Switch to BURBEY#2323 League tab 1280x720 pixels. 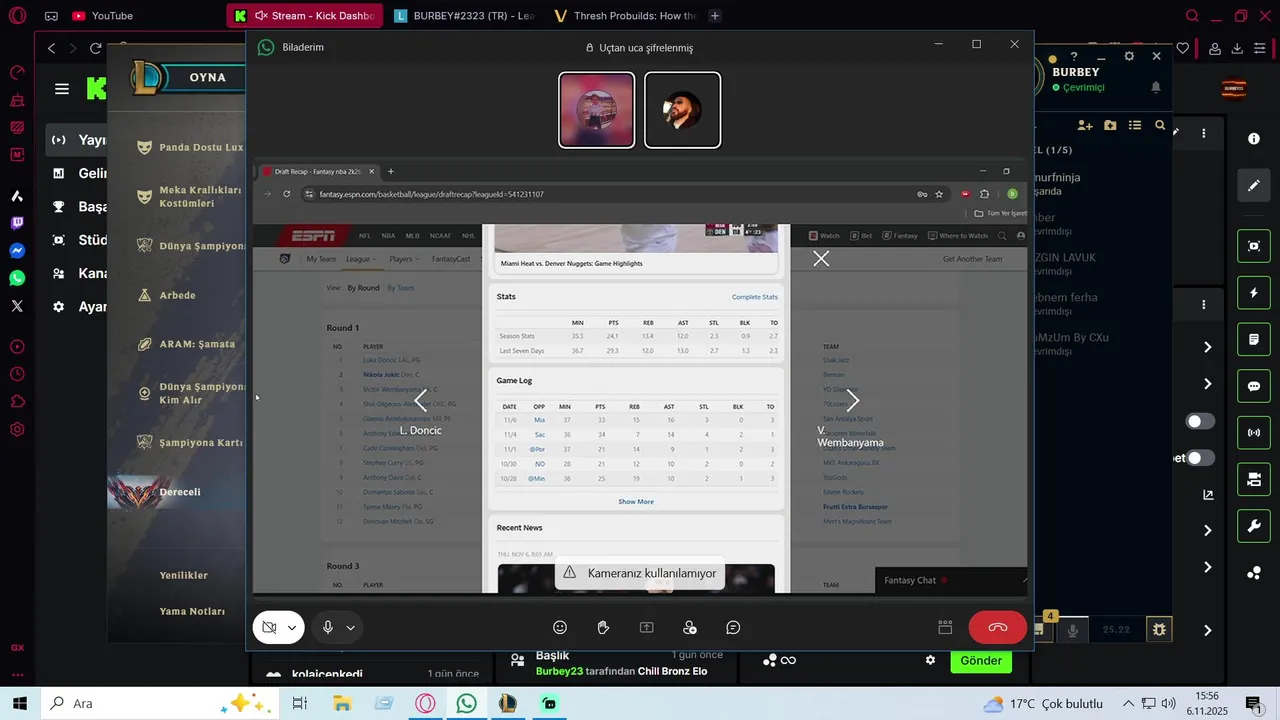pos(465,16)
